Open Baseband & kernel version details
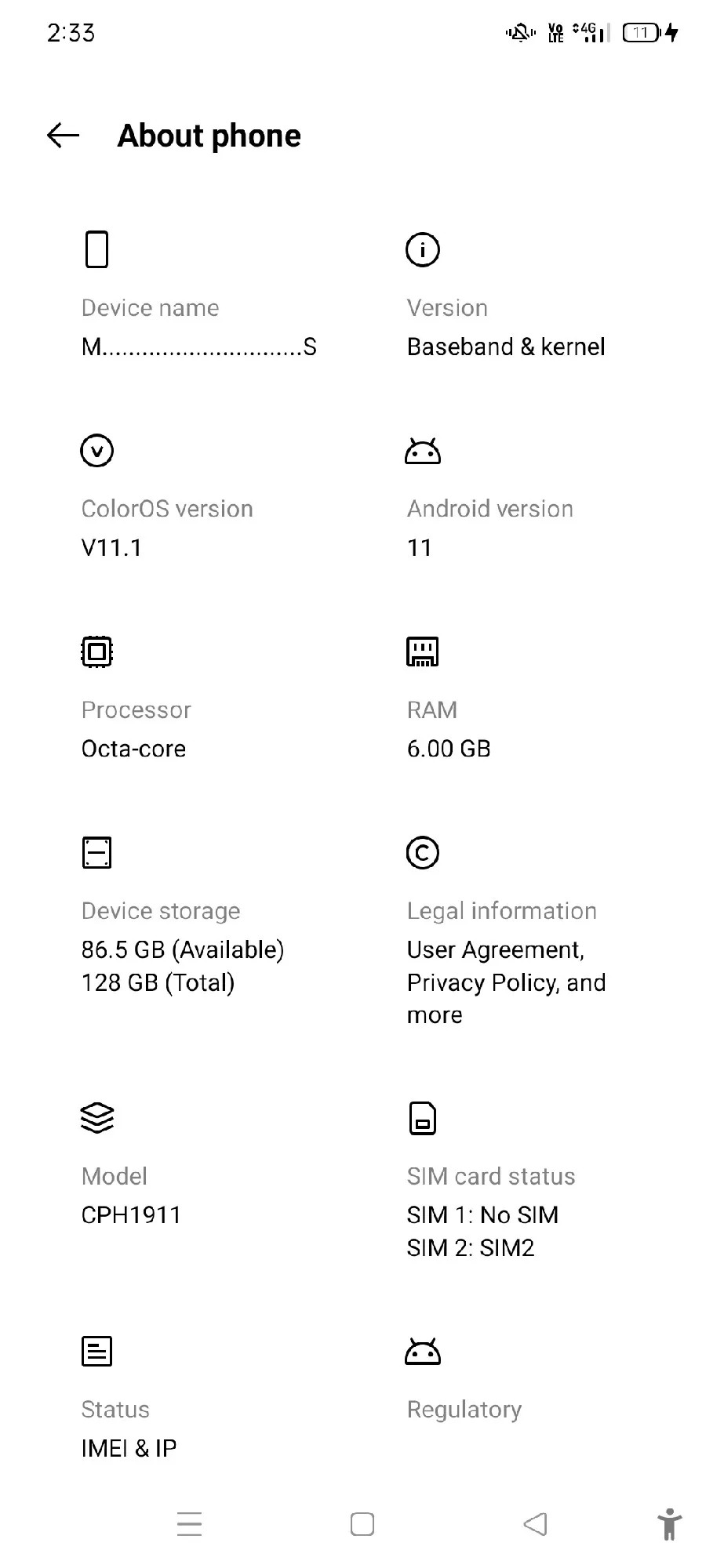The height and width of the screenshot is (1568, 724). pos(505,347)
